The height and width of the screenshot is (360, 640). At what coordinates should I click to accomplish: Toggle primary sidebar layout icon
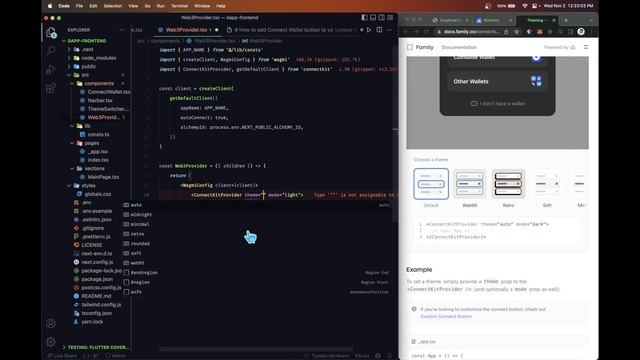tap(364, 18)
